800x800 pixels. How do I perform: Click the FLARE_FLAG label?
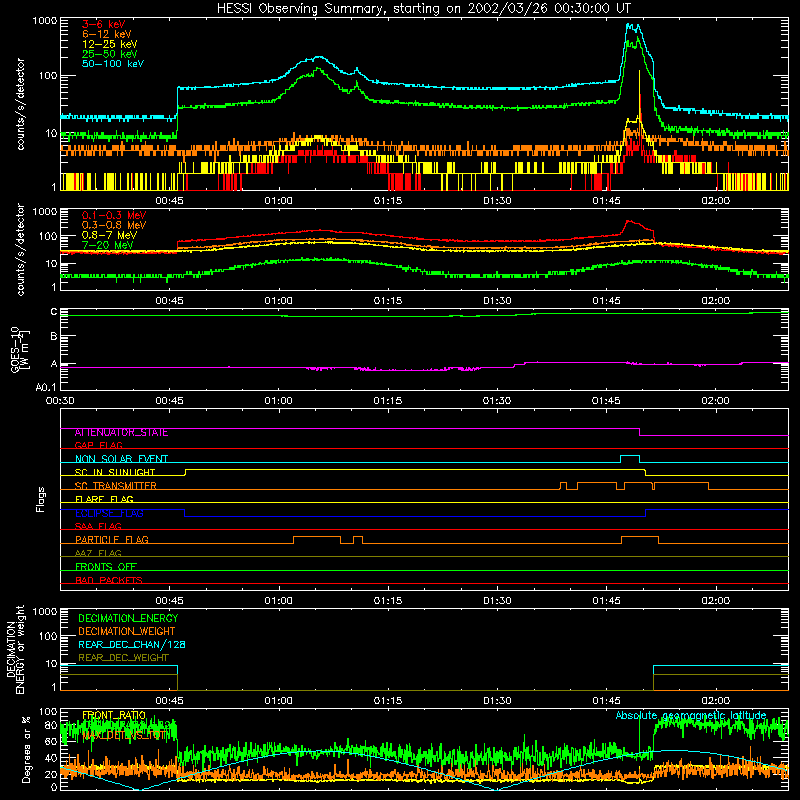click(104, 499)
